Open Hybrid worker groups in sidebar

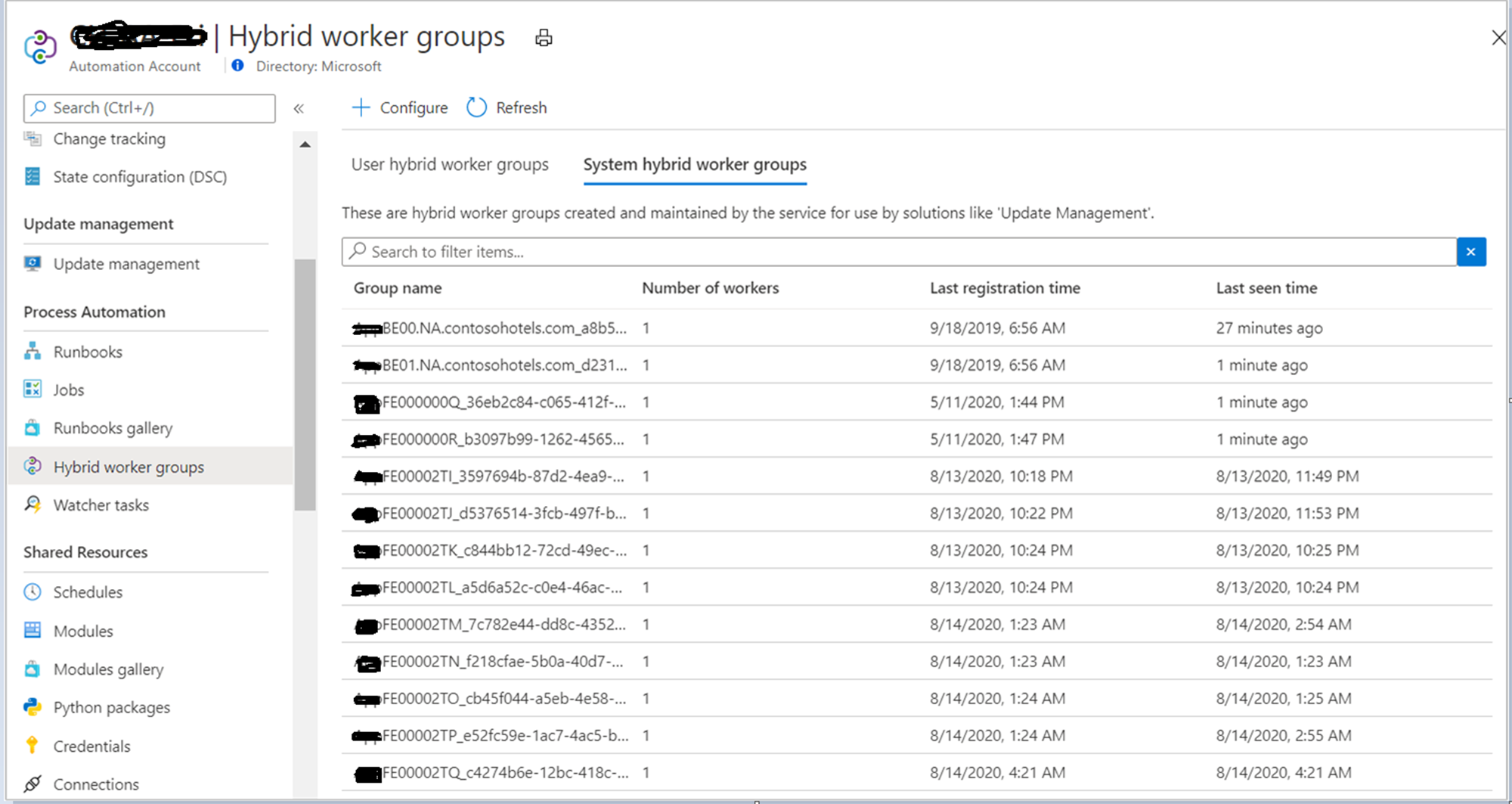pyautogui.click(x=150, y=467)
